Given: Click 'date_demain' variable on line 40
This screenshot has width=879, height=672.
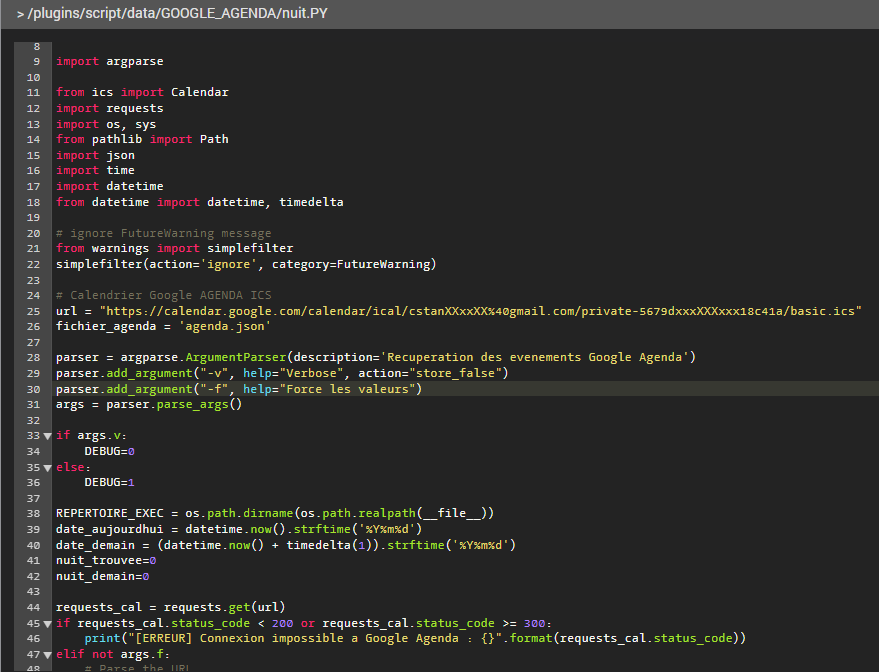Looking at the screenshot, I should click(95, 545).
